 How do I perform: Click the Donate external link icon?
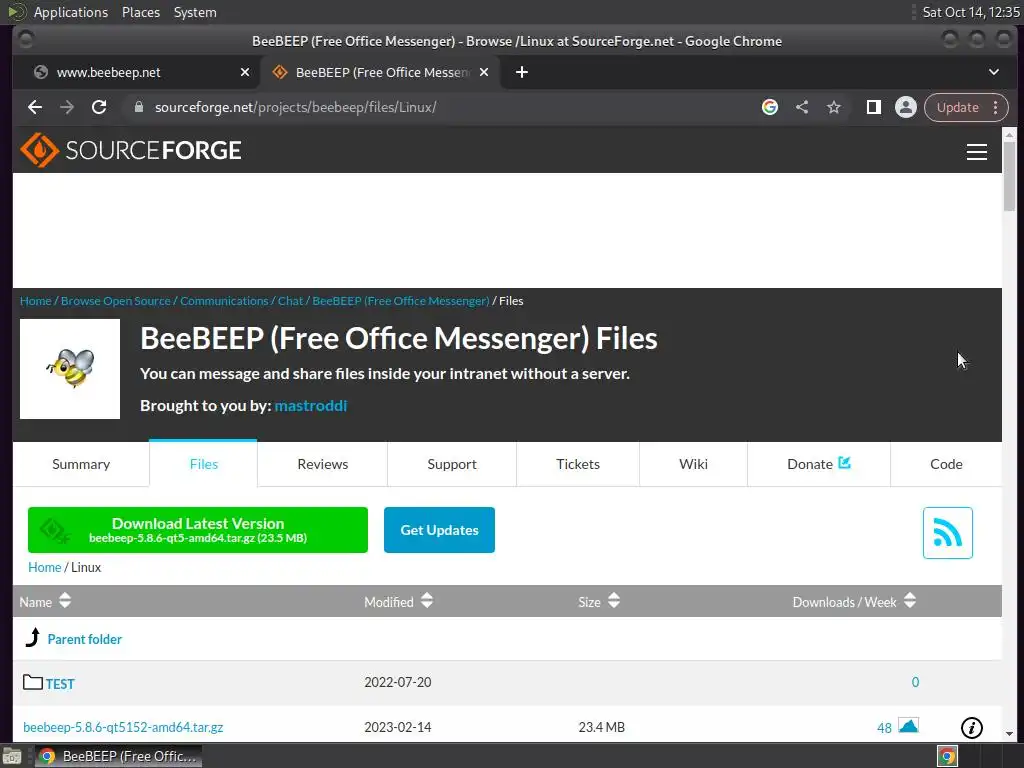click(844, 462)
